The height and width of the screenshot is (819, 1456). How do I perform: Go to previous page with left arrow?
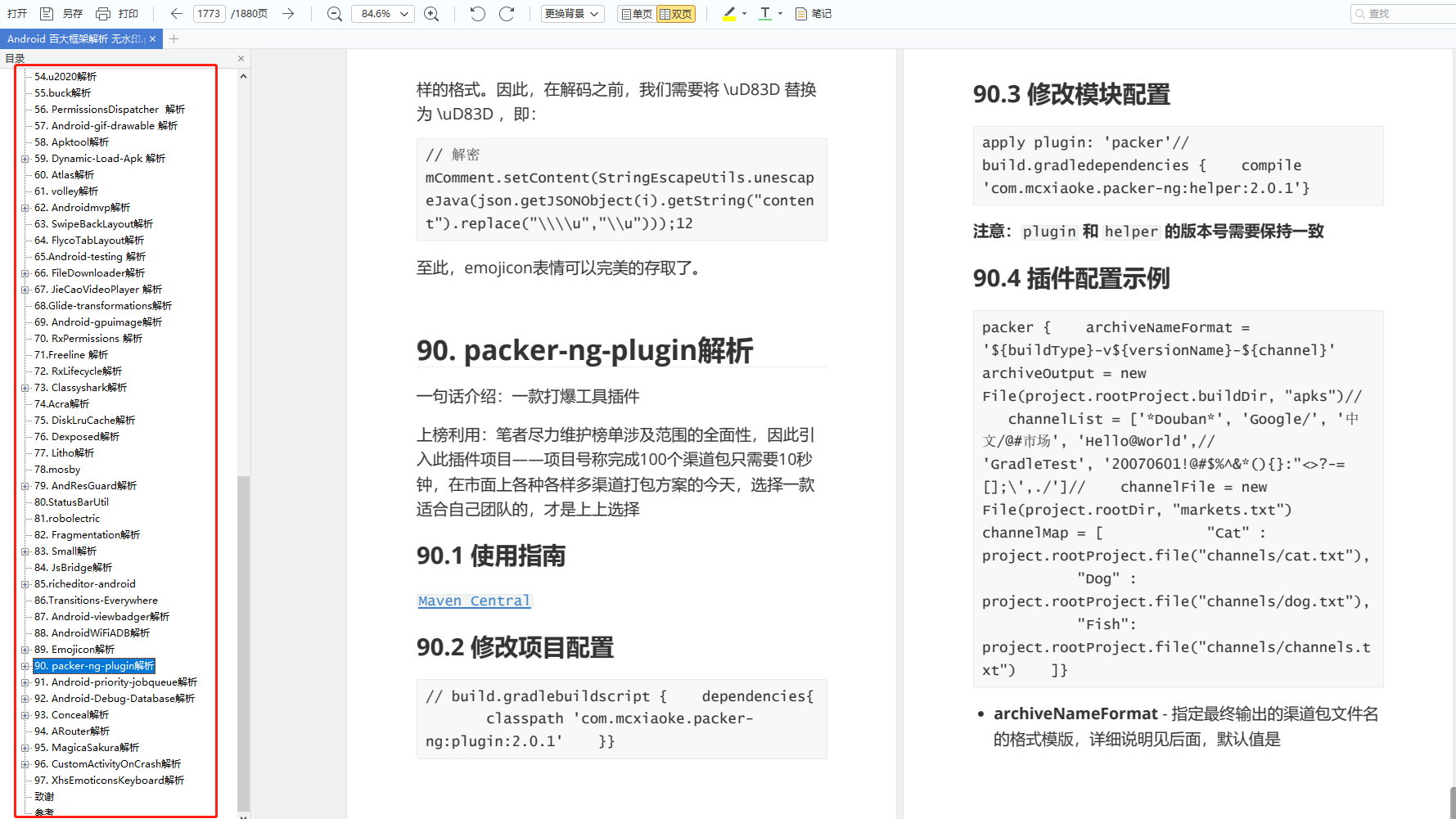click(x=177, y=14)
